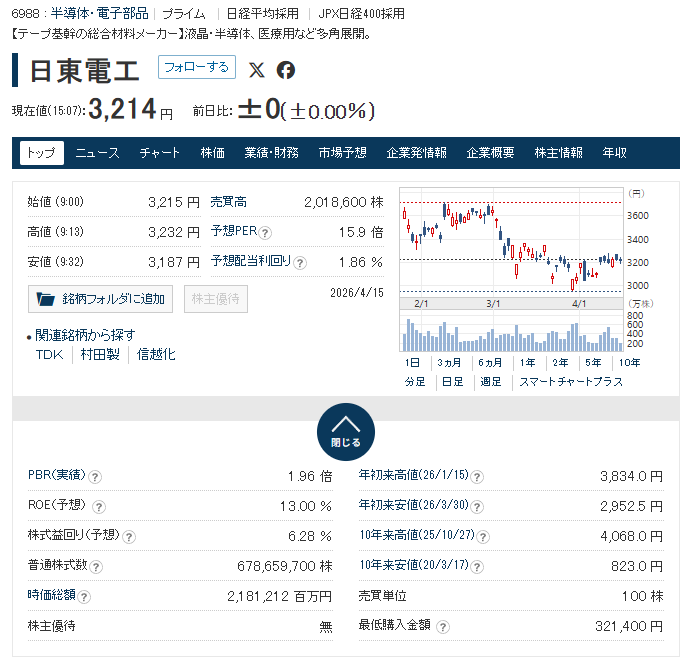The image size is (684, 663).
Task: Click the disabled 株主優待 button
Action: coord(216,299)
